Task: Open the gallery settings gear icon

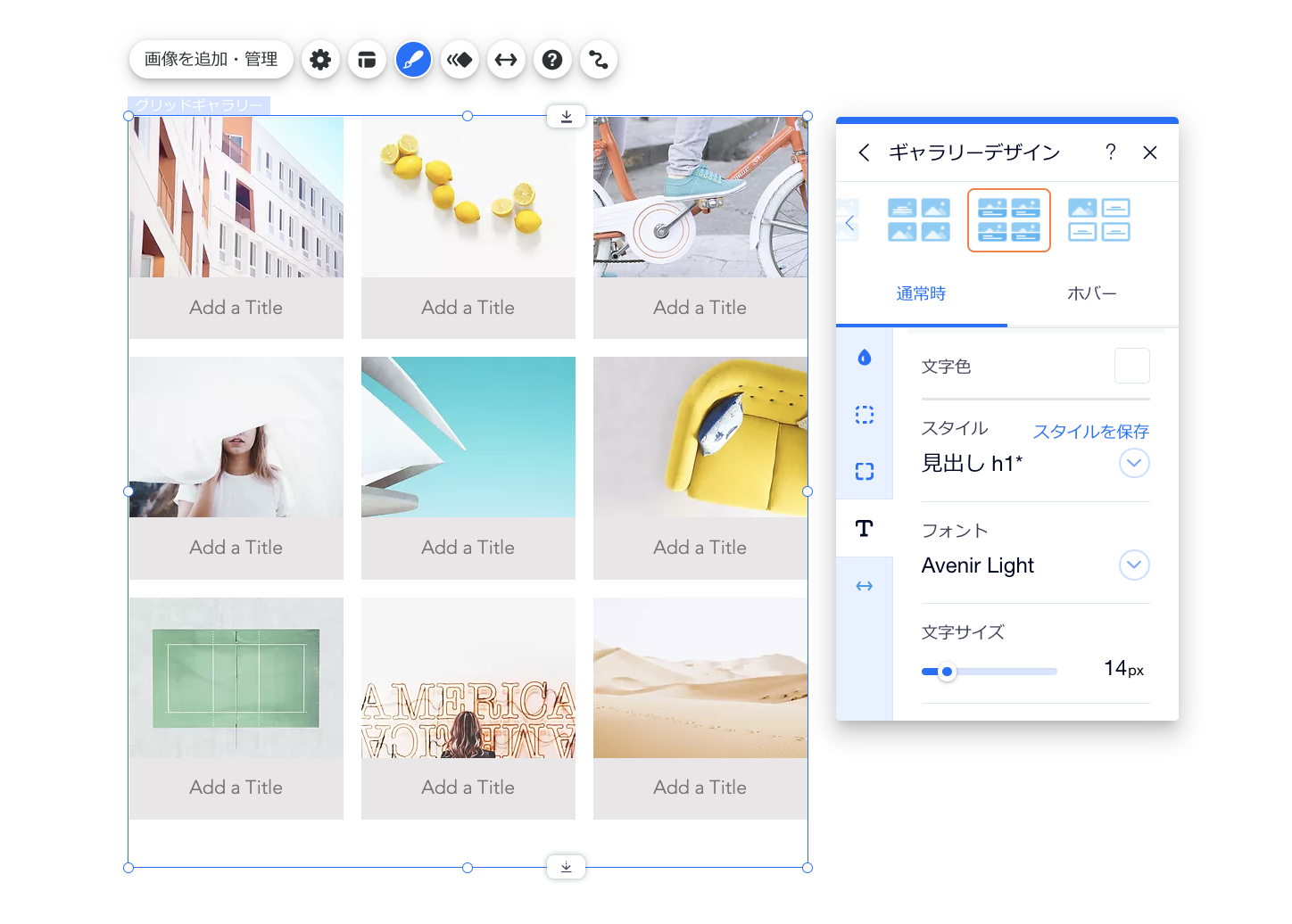Action: (320, 60)
